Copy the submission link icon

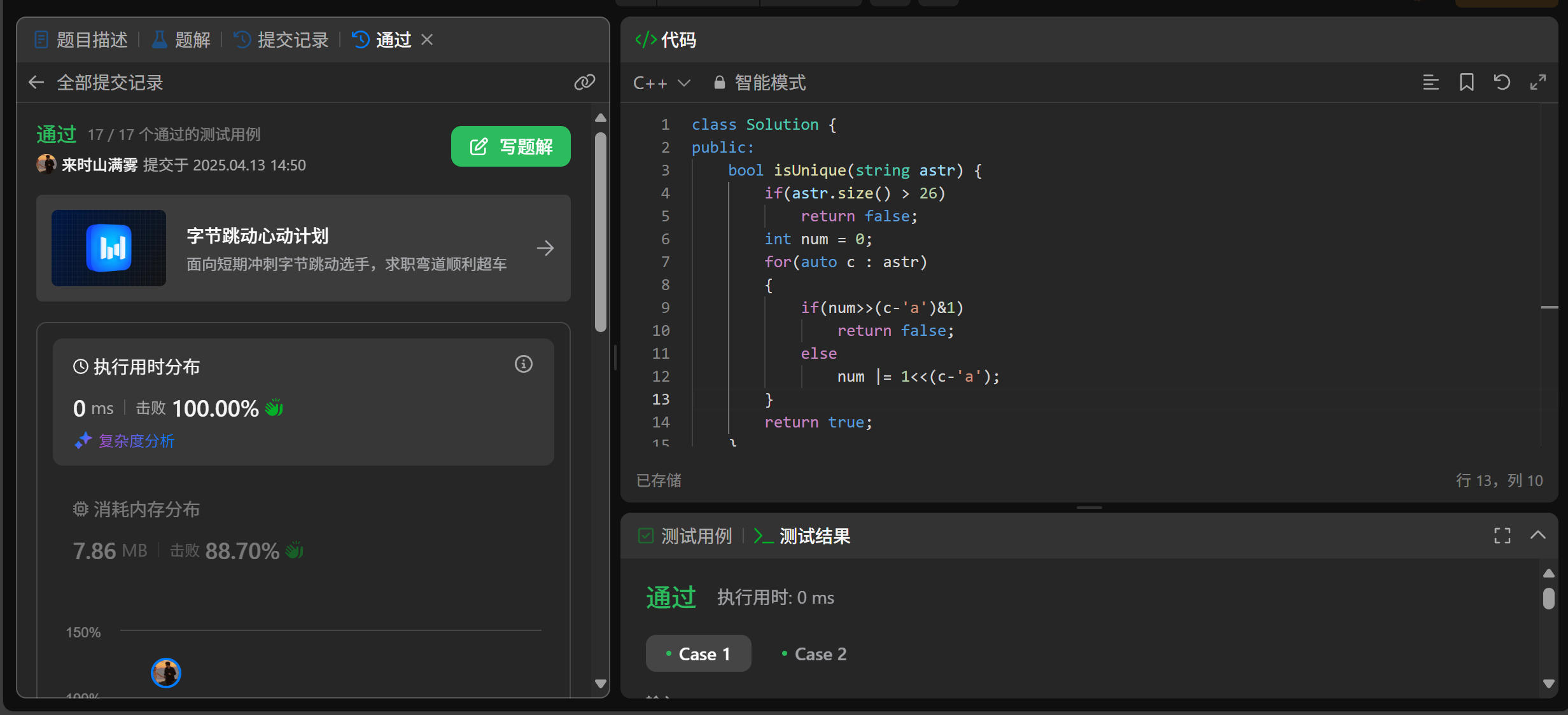(584, 82)
